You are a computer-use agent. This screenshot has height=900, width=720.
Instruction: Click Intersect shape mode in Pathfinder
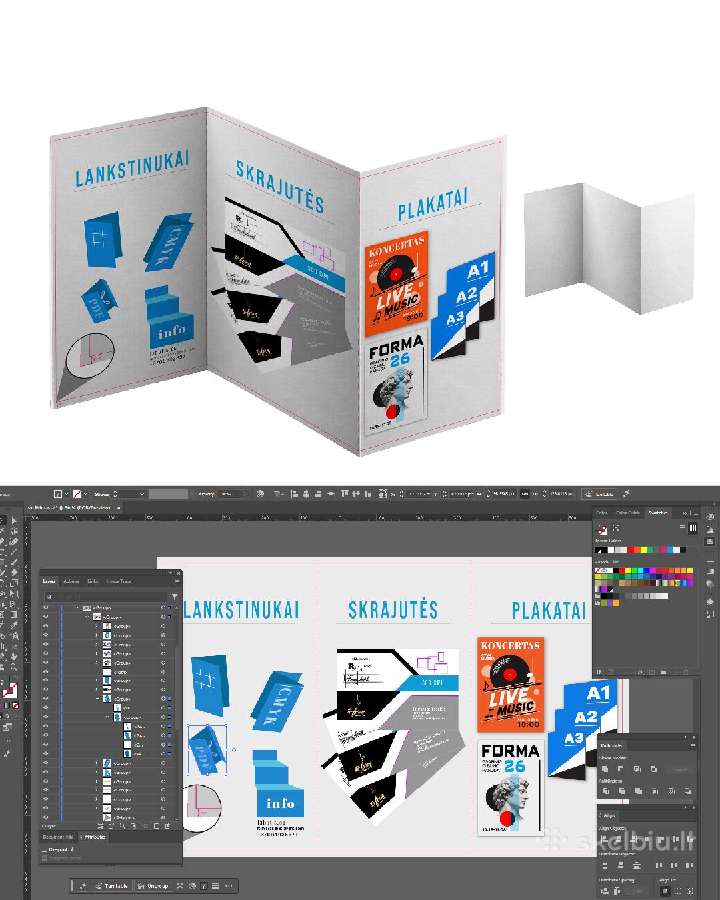coord(637,769)
